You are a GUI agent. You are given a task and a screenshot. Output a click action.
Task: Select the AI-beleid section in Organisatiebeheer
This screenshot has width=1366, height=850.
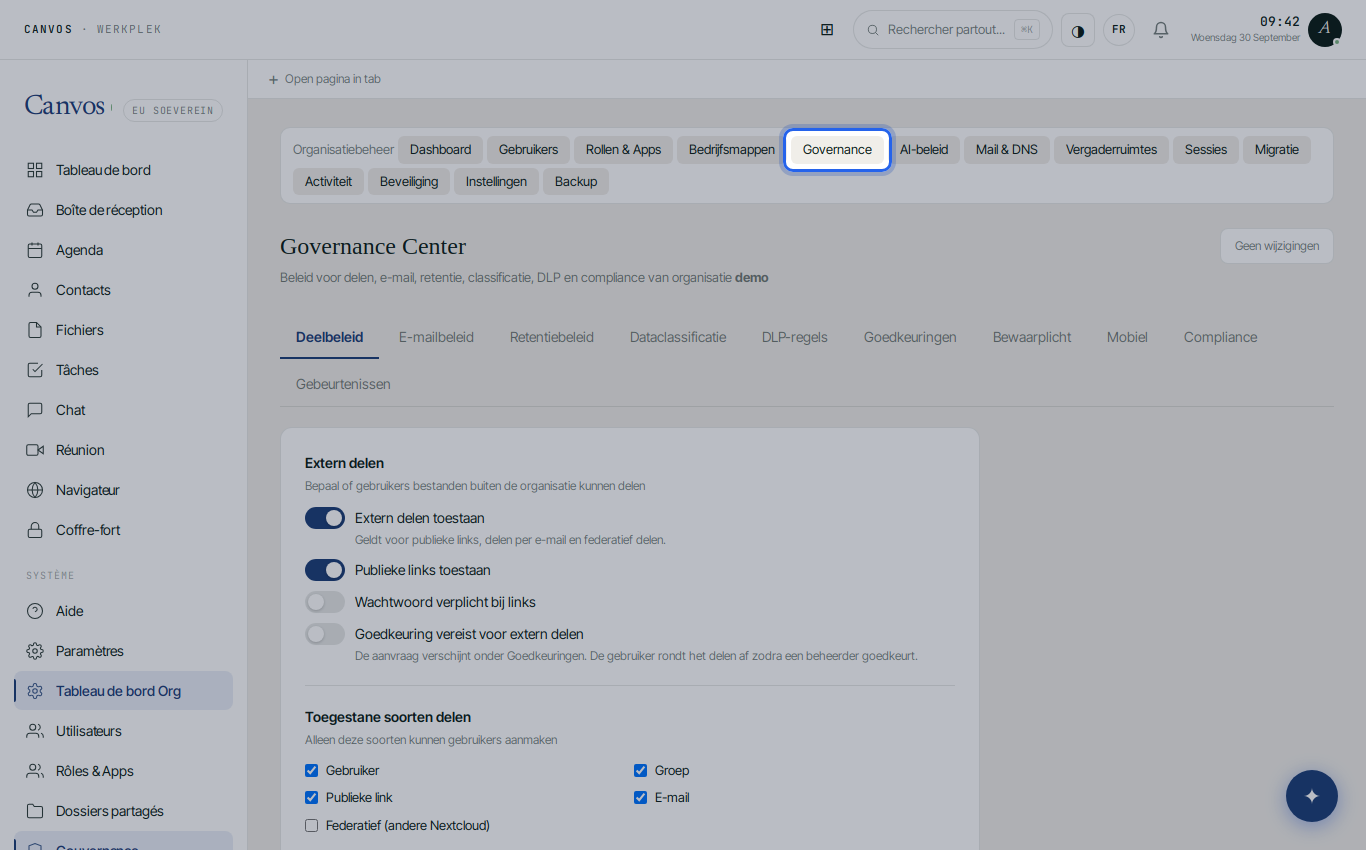tap(924, 150)
